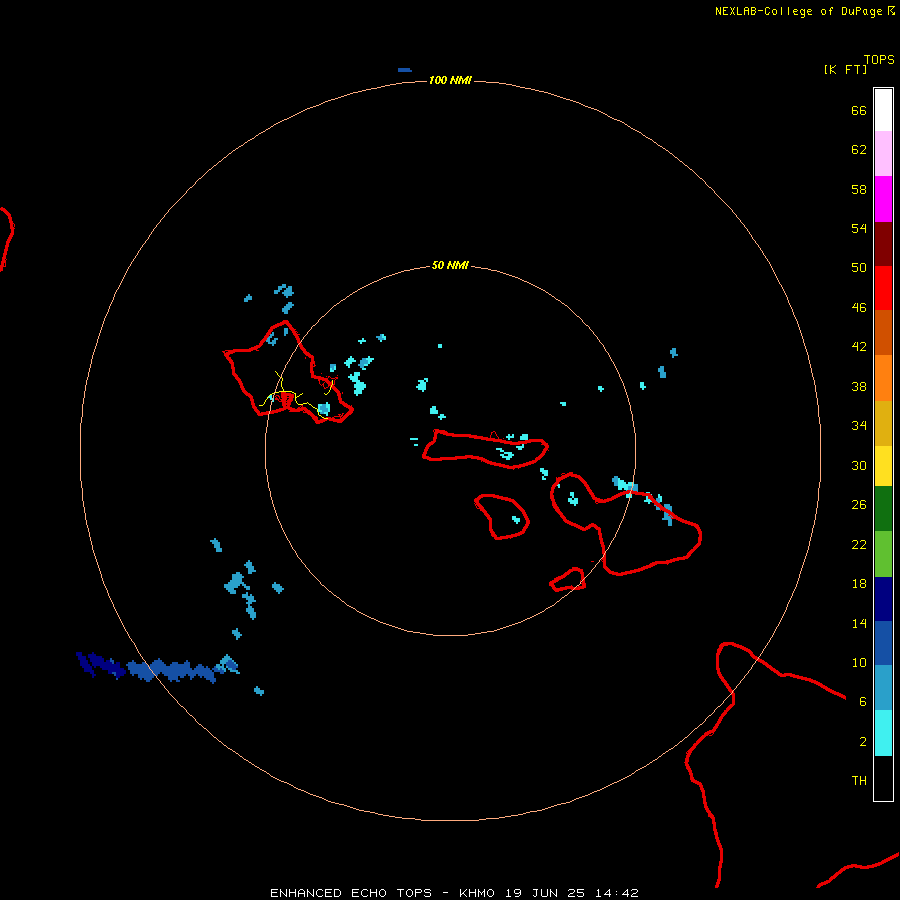Click the 'TOPS' legend title

click(879, 59)
